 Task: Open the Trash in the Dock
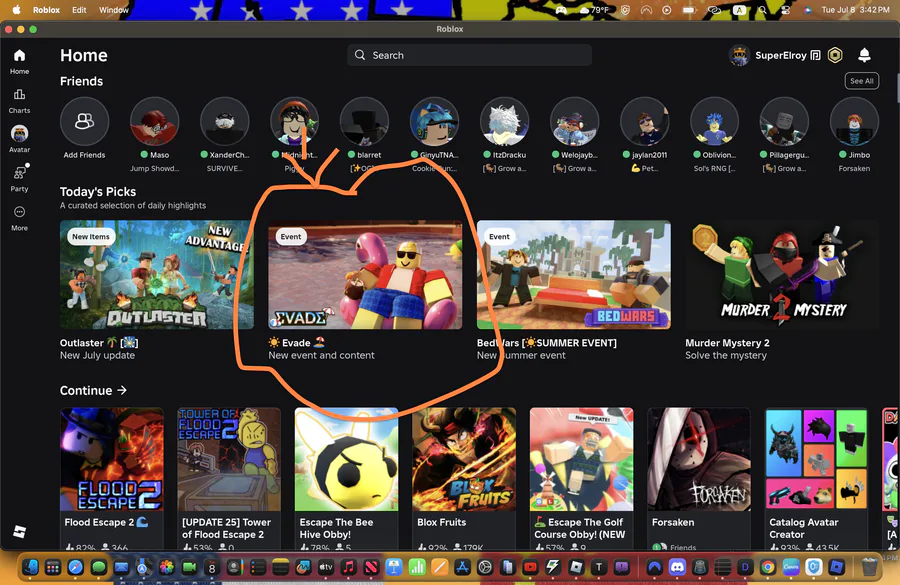click(x=870, y=567)
